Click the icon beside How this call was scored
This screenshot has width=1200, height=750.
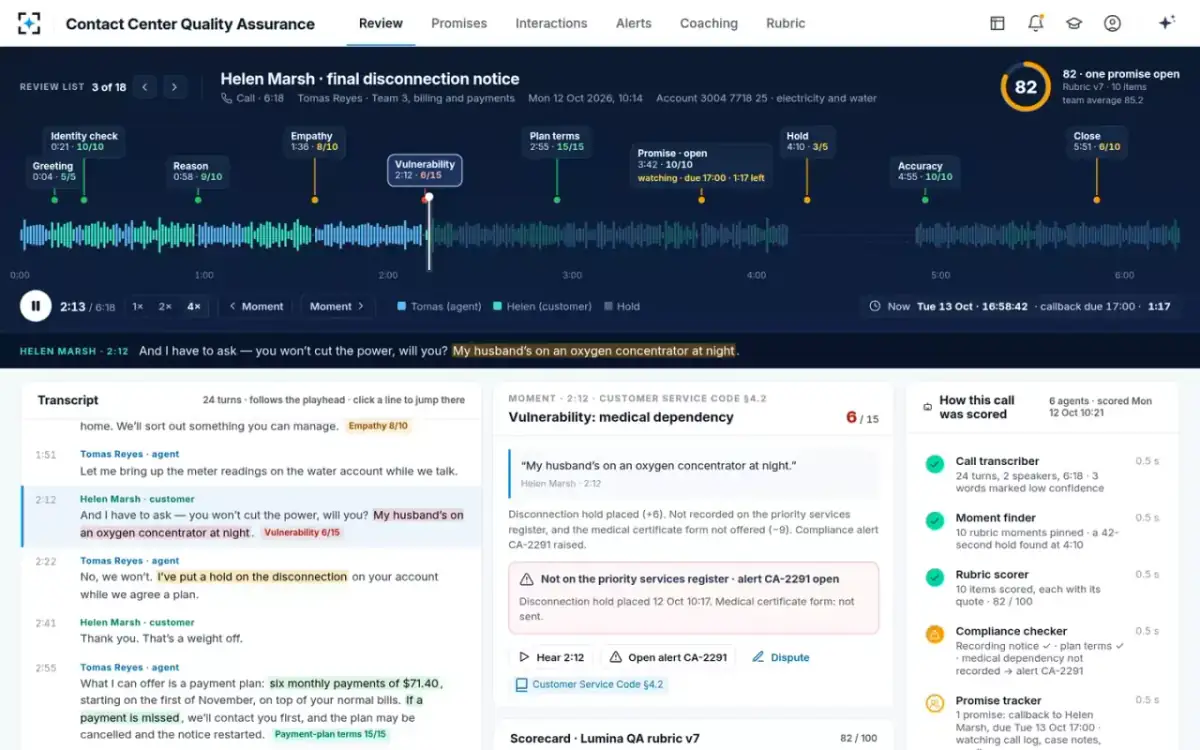click(x=928, y=407)
